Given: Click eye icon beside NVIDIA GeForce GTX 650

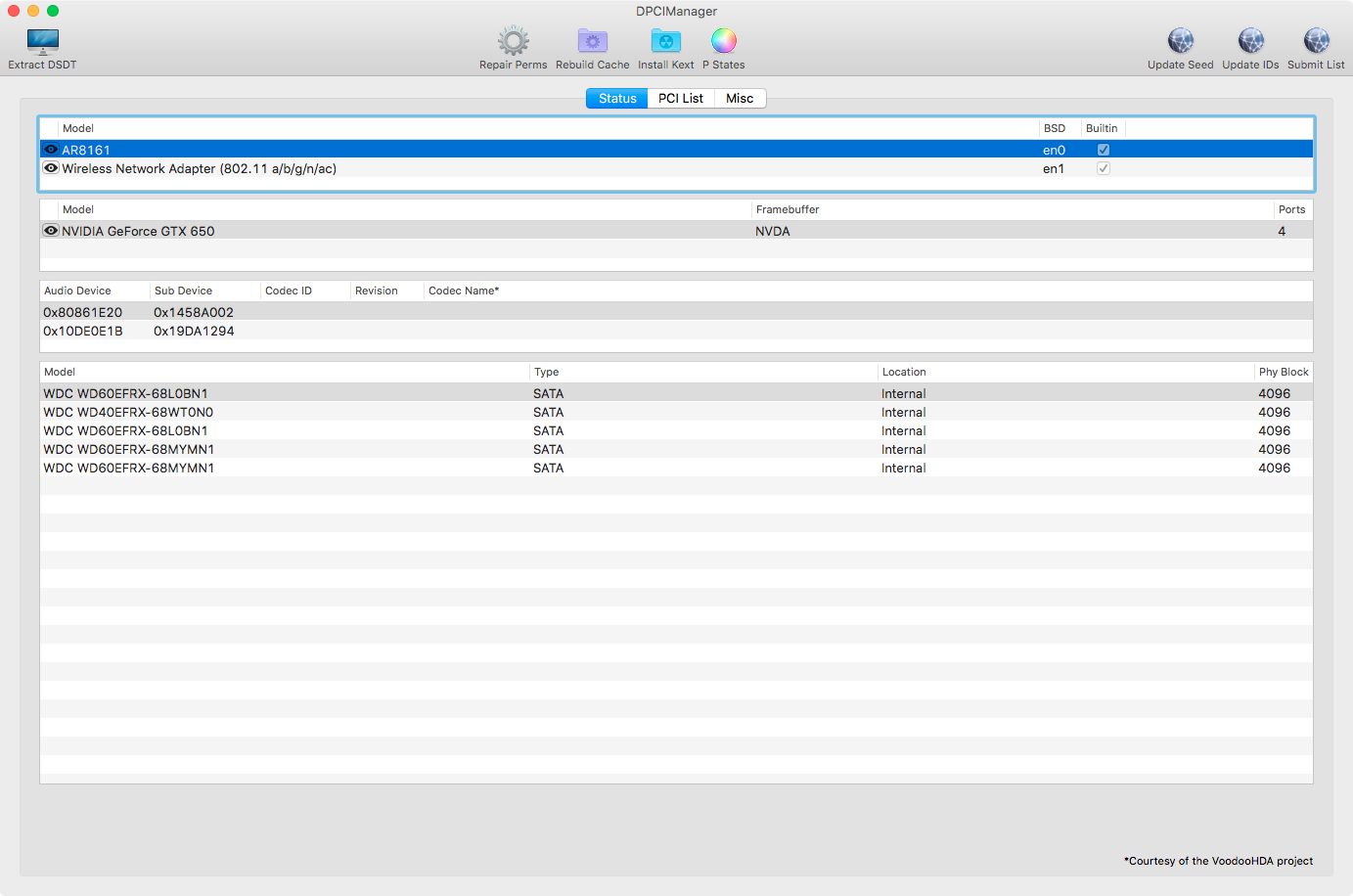Looking at the screenshot, I should tap(51, 231).
